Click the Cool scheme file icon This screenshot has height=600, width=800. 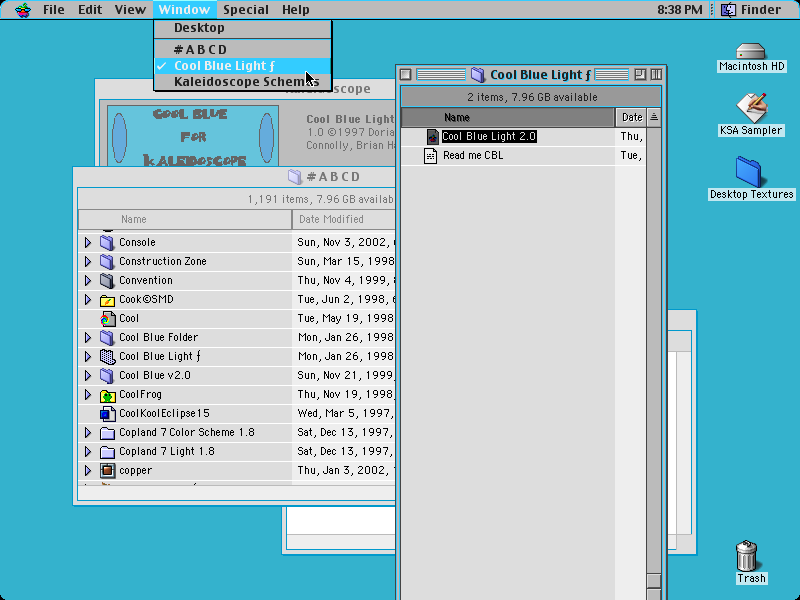(107, 318)
